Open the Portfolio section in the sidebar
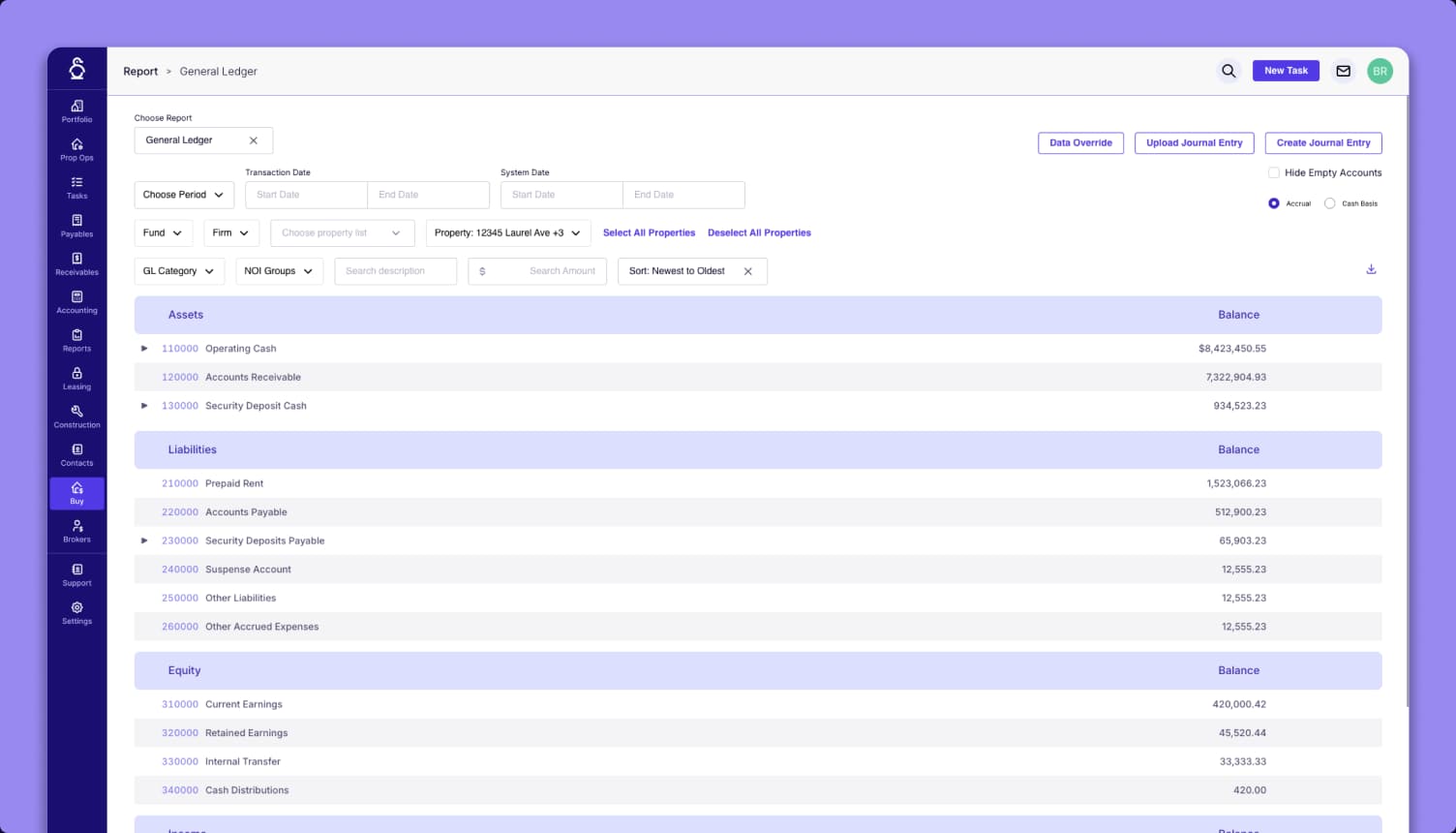The height and width of the screenshot is (833, 1456). pos(76,112)
